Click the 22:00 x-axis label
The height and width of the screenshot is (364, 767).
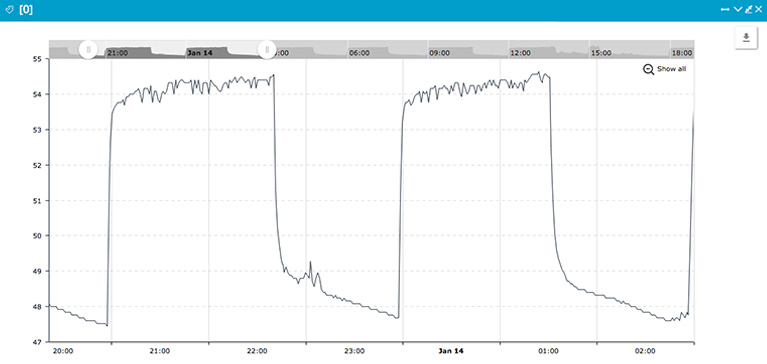(257, 351)
